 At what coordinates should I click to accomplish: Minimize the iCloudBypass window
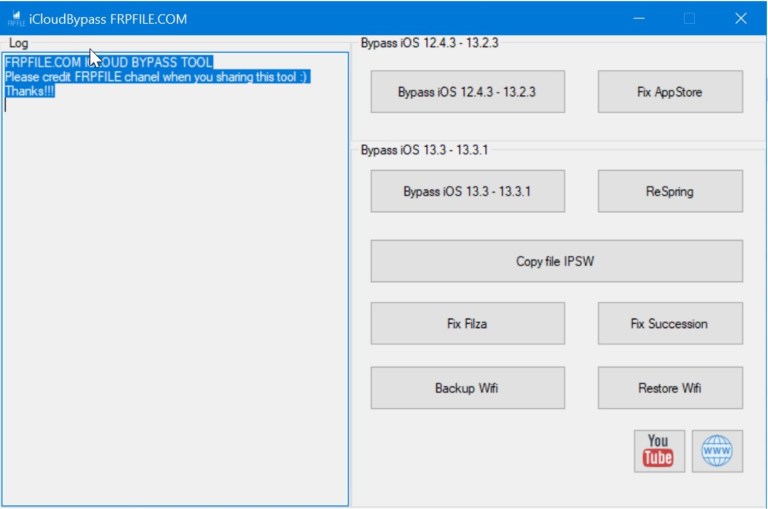pyautogui.click(x=639, y=19)
